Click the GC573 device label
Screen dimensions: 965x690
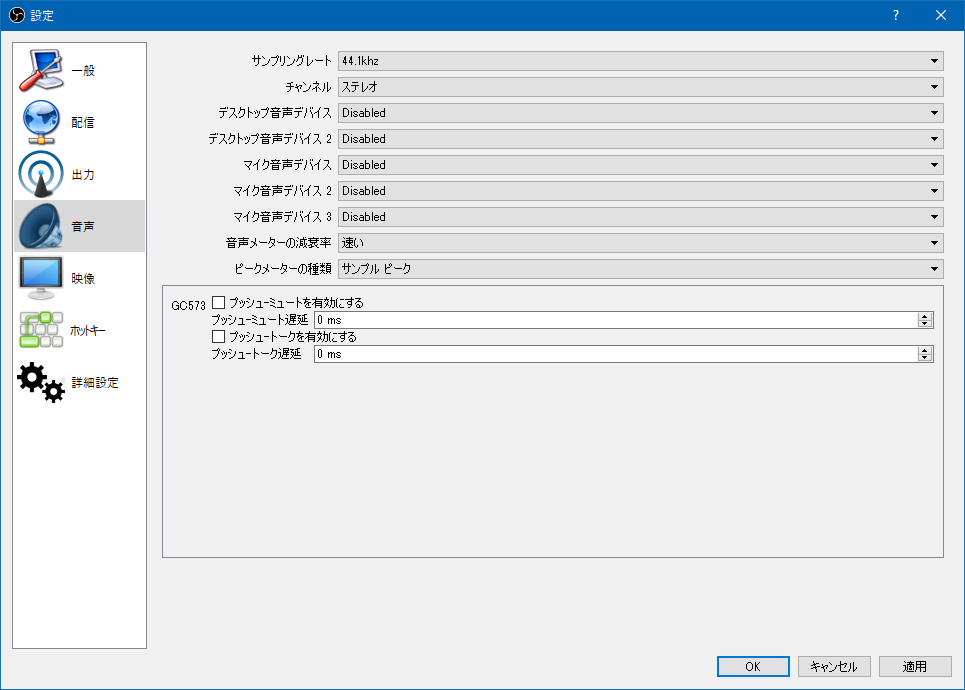pyautogui.click(x=188, y=305)
